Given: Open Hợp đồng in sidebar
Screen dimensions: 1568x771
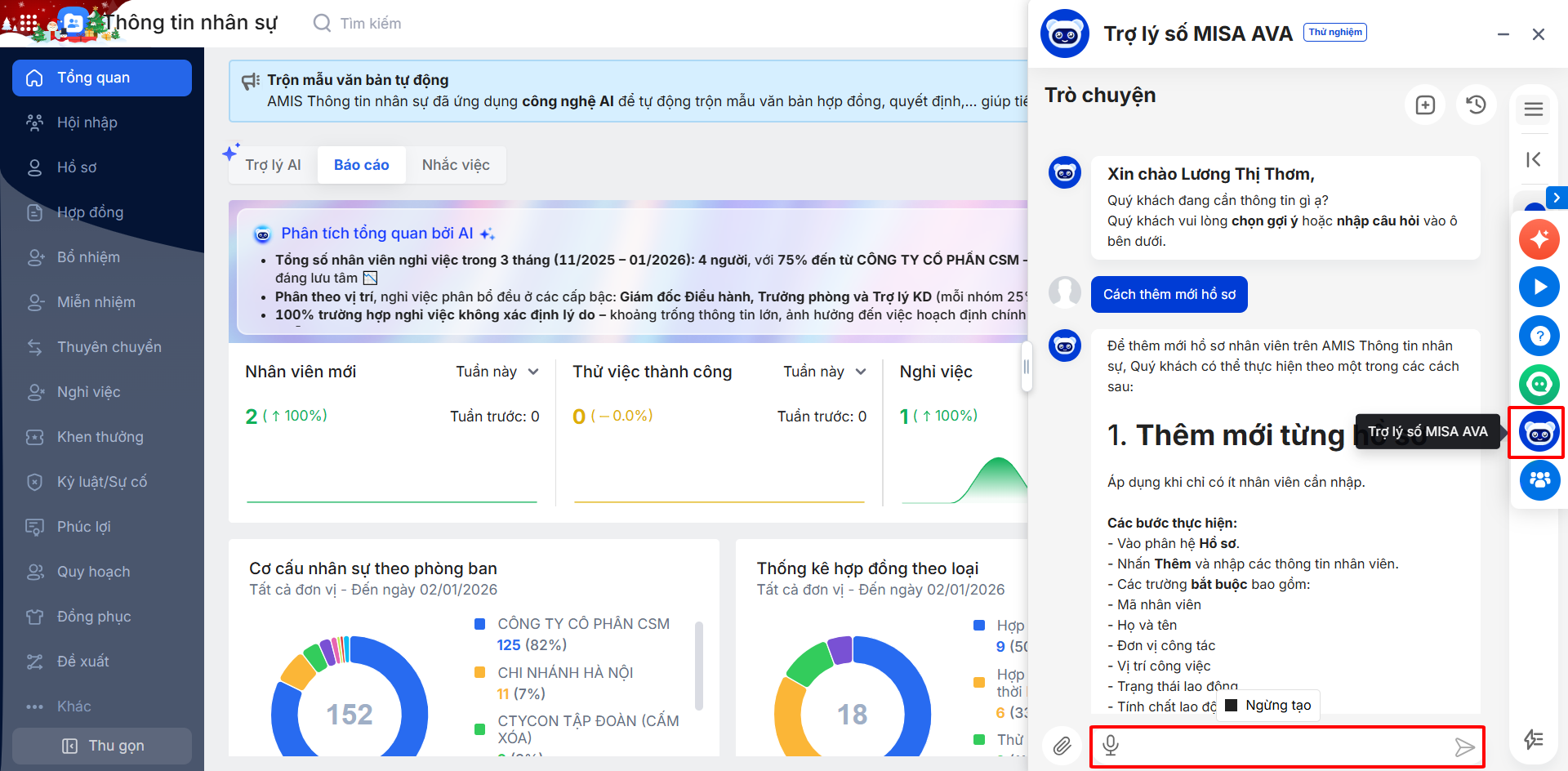Looking at the screenshot, I should (x=102, y=212).
